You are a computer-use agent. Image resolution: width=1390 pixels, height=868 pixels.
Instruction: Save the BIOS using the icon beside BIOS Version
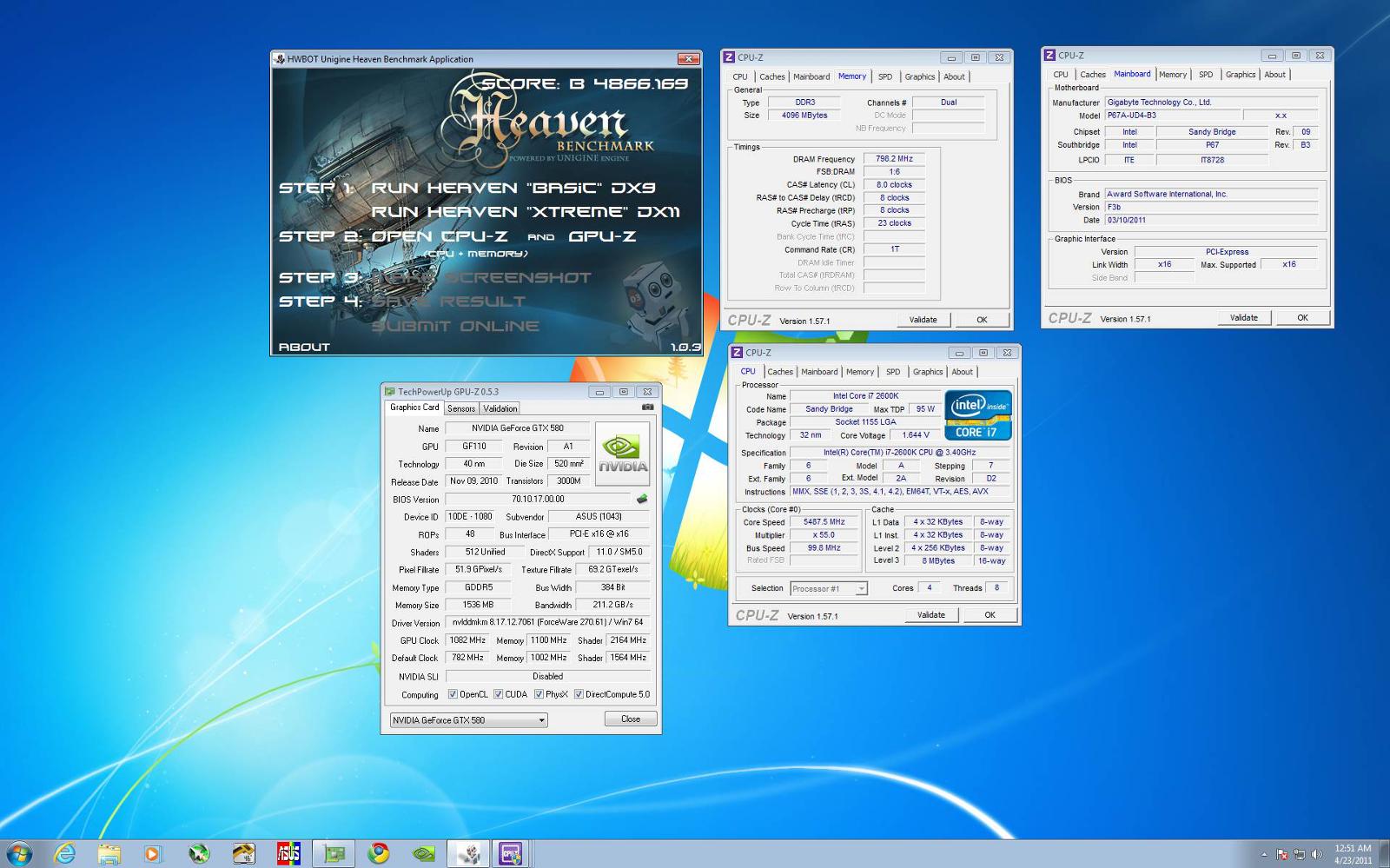[x=642, y=499]
